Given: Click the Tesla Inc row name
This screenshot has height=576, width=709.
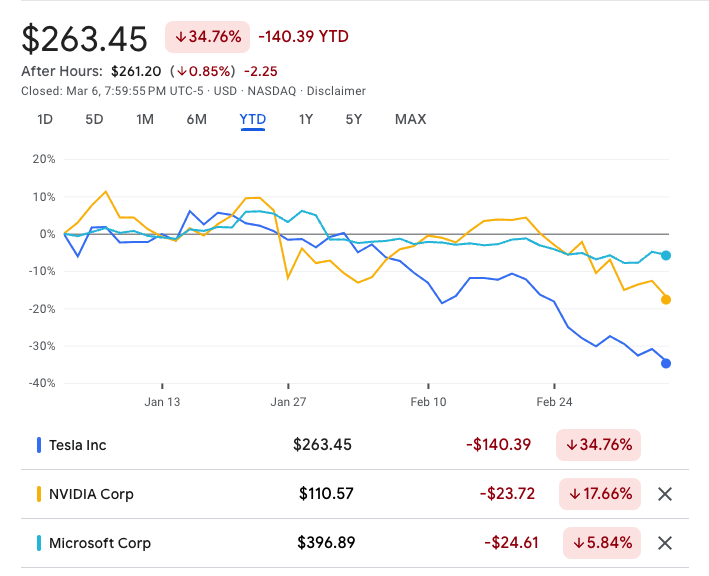Looking at the screenshot, I should (x=77, y=445).
